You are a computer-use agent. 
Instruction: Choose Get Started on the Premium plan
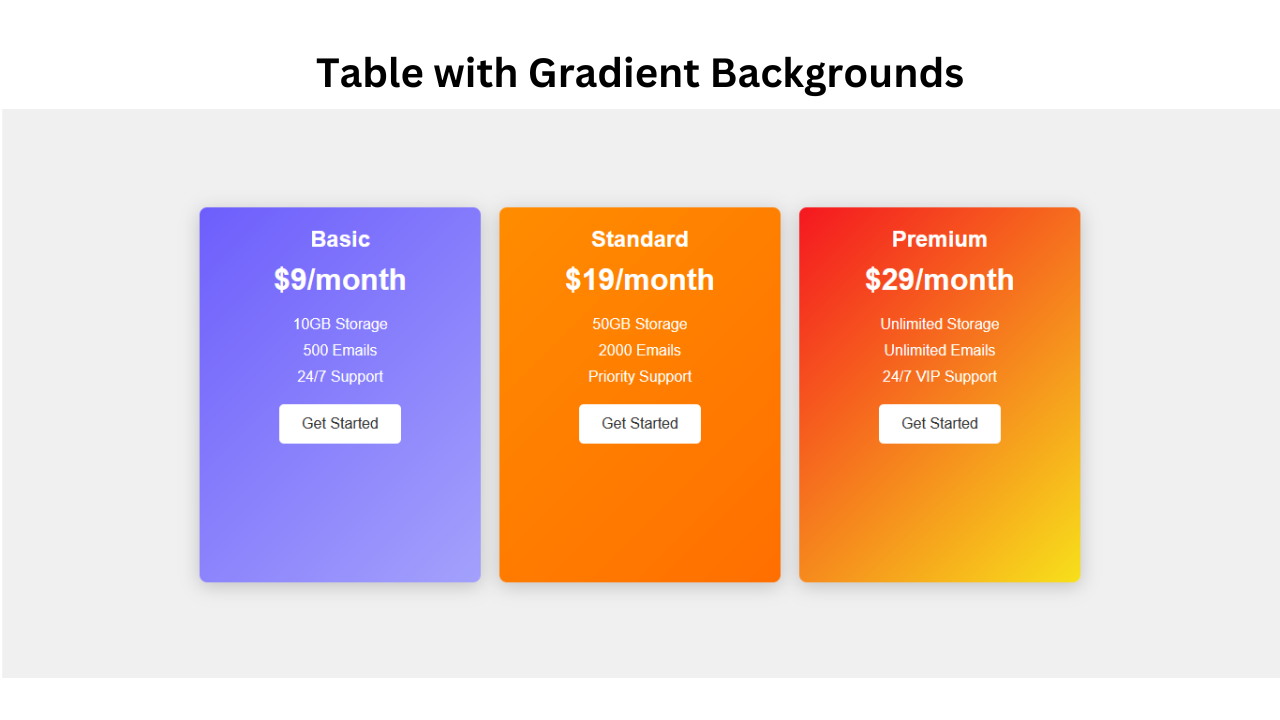[x=939, y=424]
